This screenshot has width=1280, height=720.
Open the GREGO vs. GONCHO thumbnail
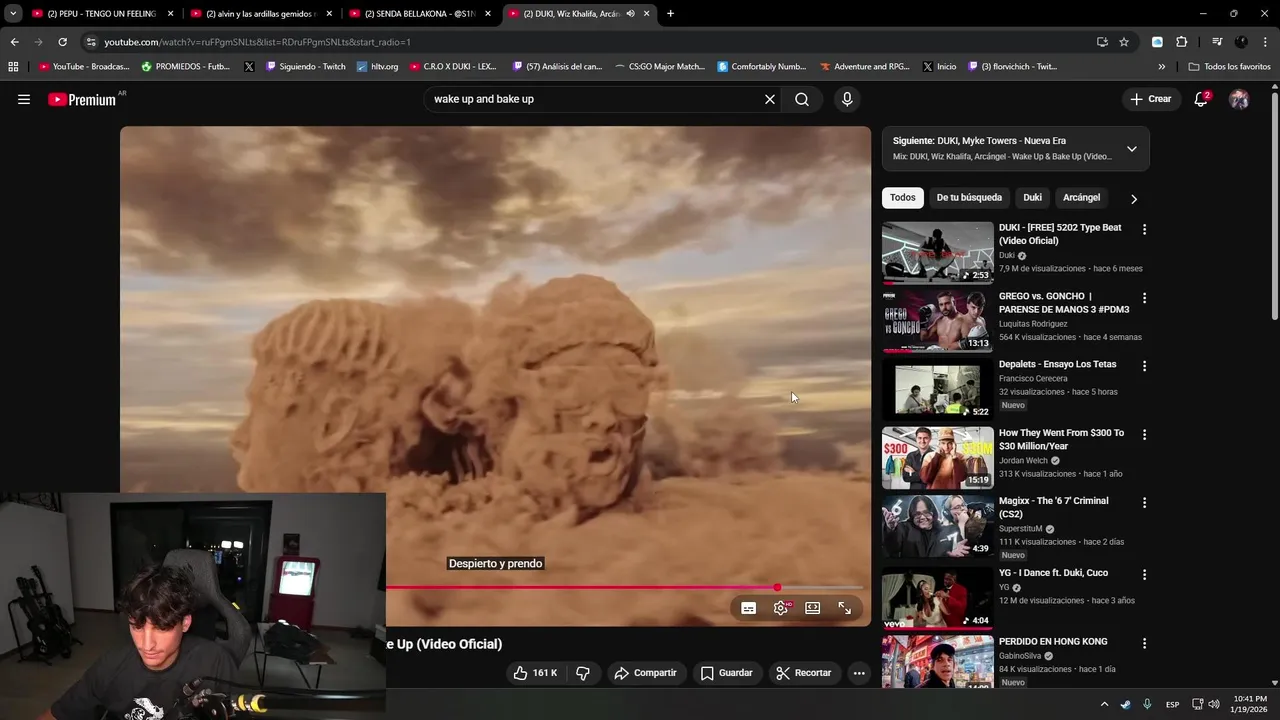[937, 321]
